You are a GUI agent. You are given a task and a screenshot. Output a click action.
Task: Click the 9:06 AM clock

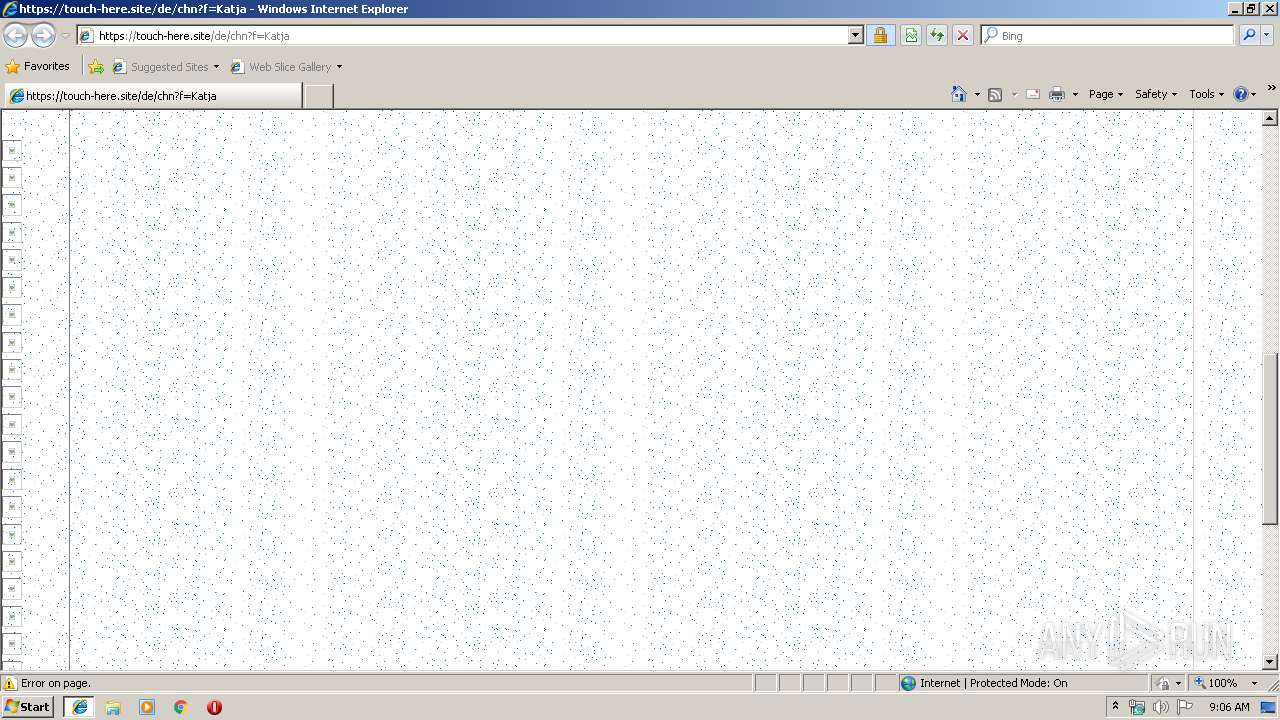tap(1229, 707)
